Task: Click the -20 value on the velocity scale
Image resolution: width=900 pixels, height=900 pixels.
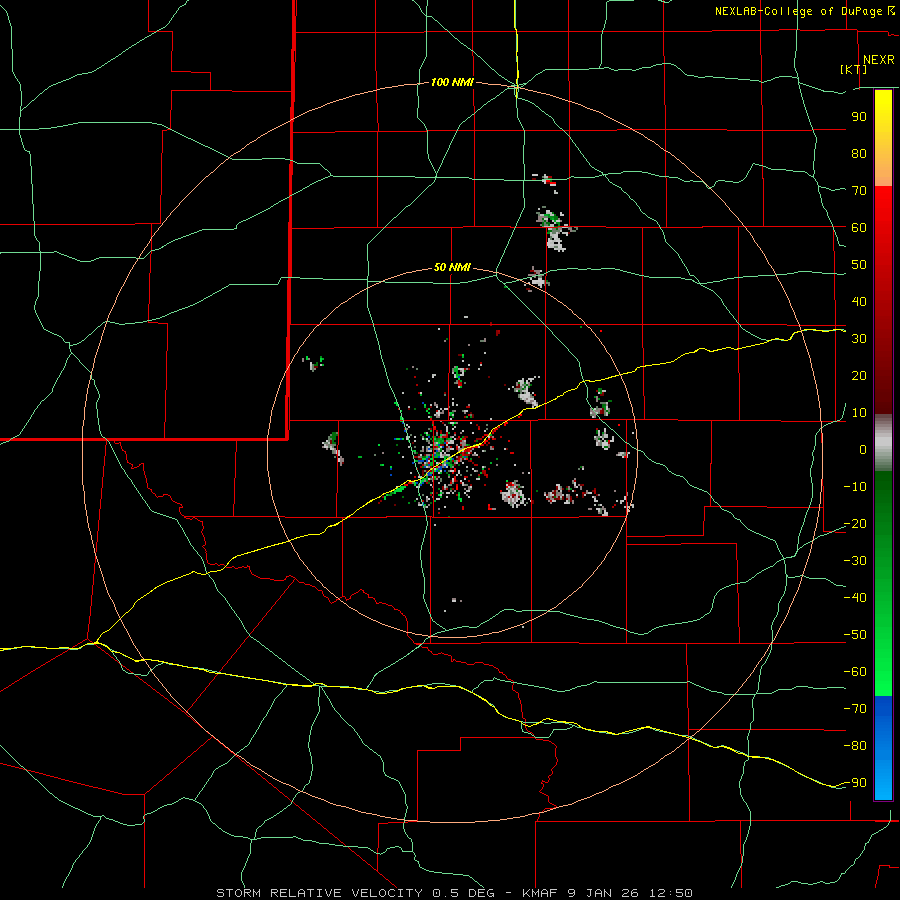Action: (855, 523)
